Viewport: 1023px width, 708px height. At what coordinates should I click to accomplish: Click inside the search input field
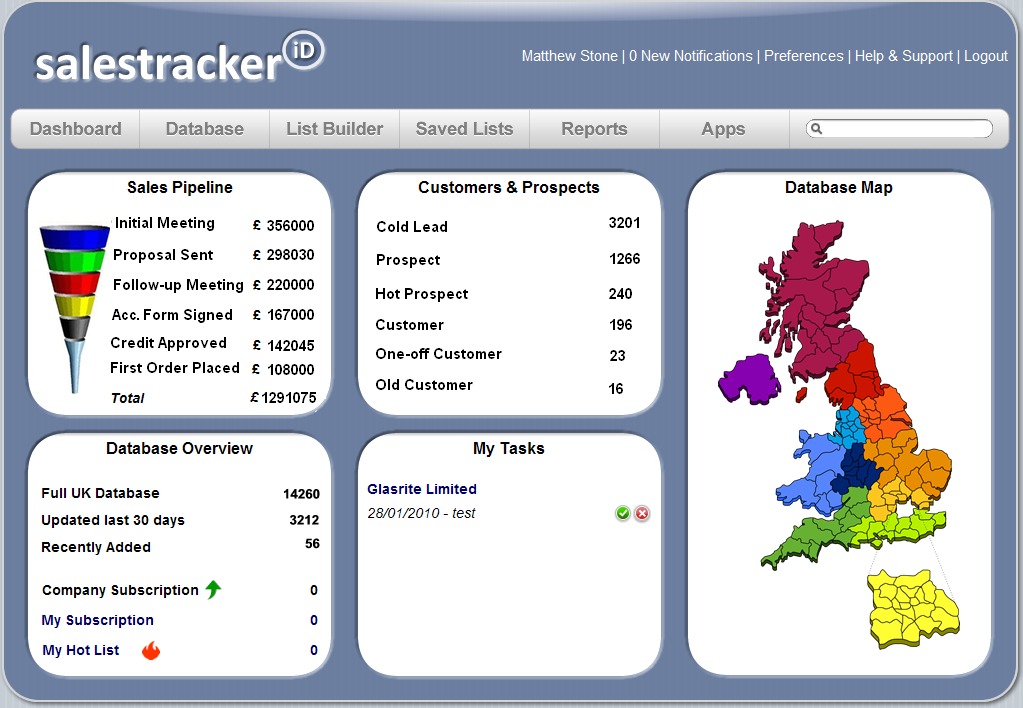click(905, 129)
